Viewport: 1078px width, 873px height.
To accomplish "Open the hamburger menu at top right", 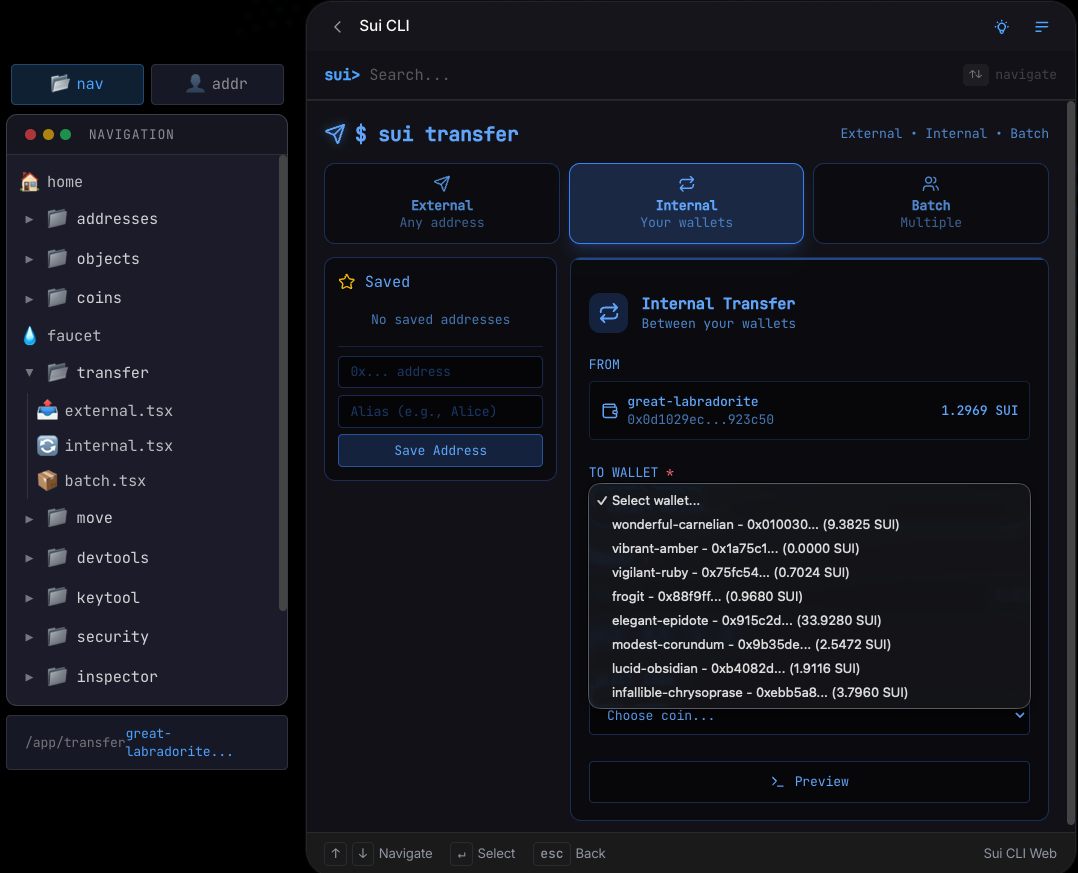I will click(x=1041, y=27).
